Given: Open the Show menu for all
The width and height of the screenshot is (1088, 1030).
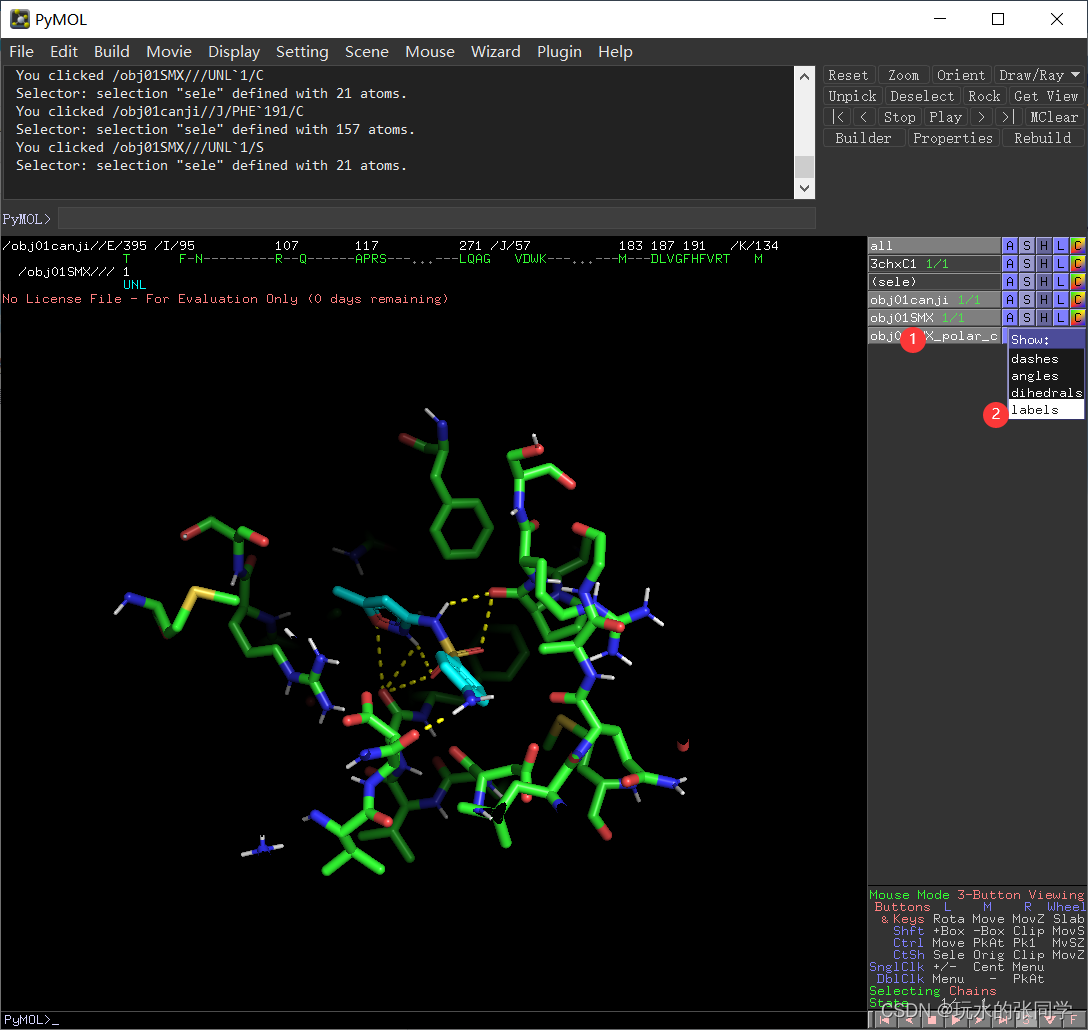Looking at the screenshot, I should click(1027, 246).
